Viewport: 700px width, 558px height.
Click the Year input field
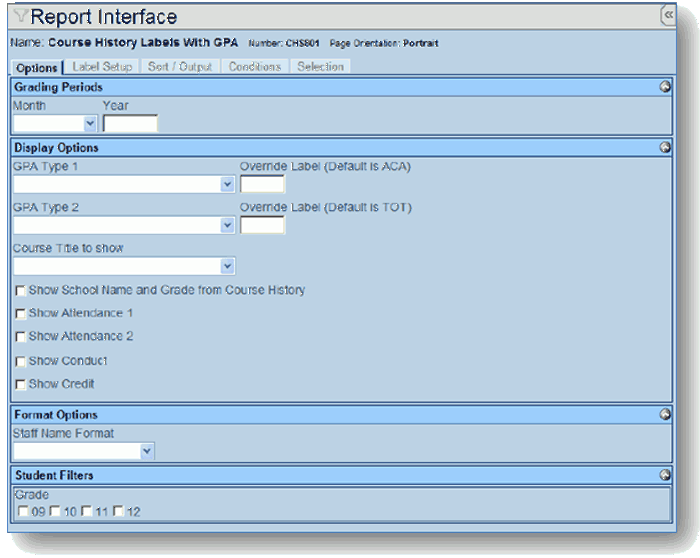(x=130, y=124)
